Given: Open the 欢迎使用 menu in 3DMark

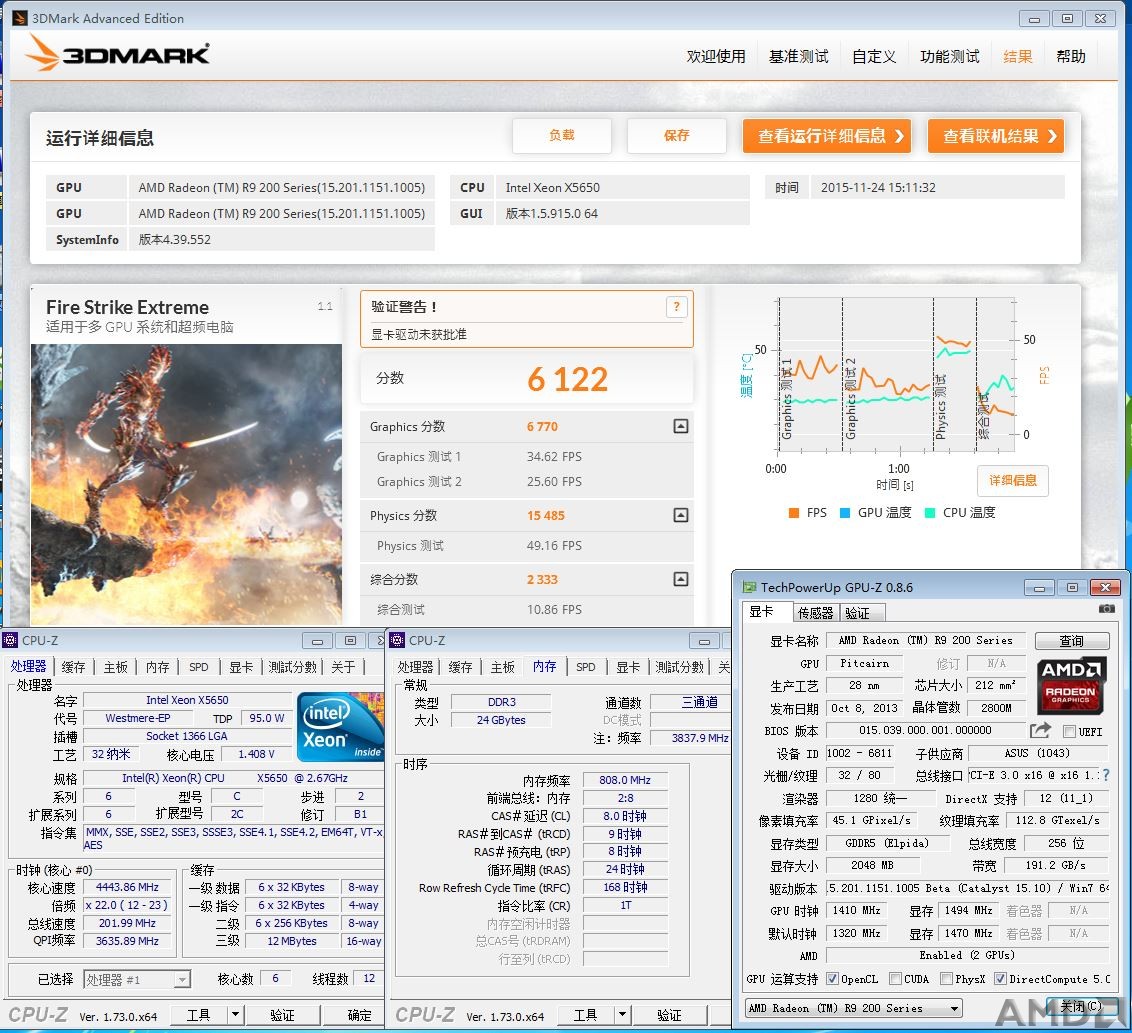Looking at the screenshot, I should coord(715,56).
